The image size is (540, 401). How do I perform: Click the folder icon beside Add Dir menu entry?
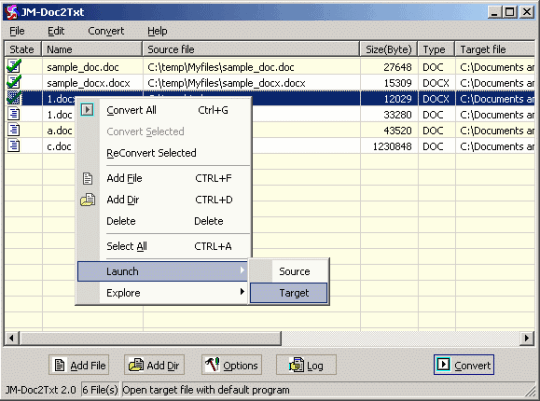pyautogui.click(x=87, y=199)
